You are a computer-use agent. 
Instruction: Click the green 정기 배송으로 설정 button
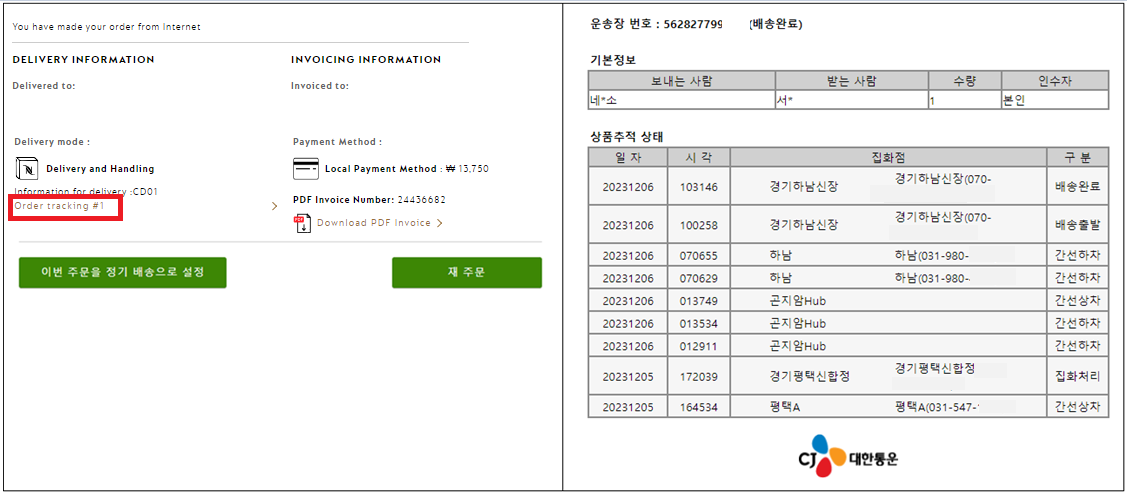(x=123, y=273)
